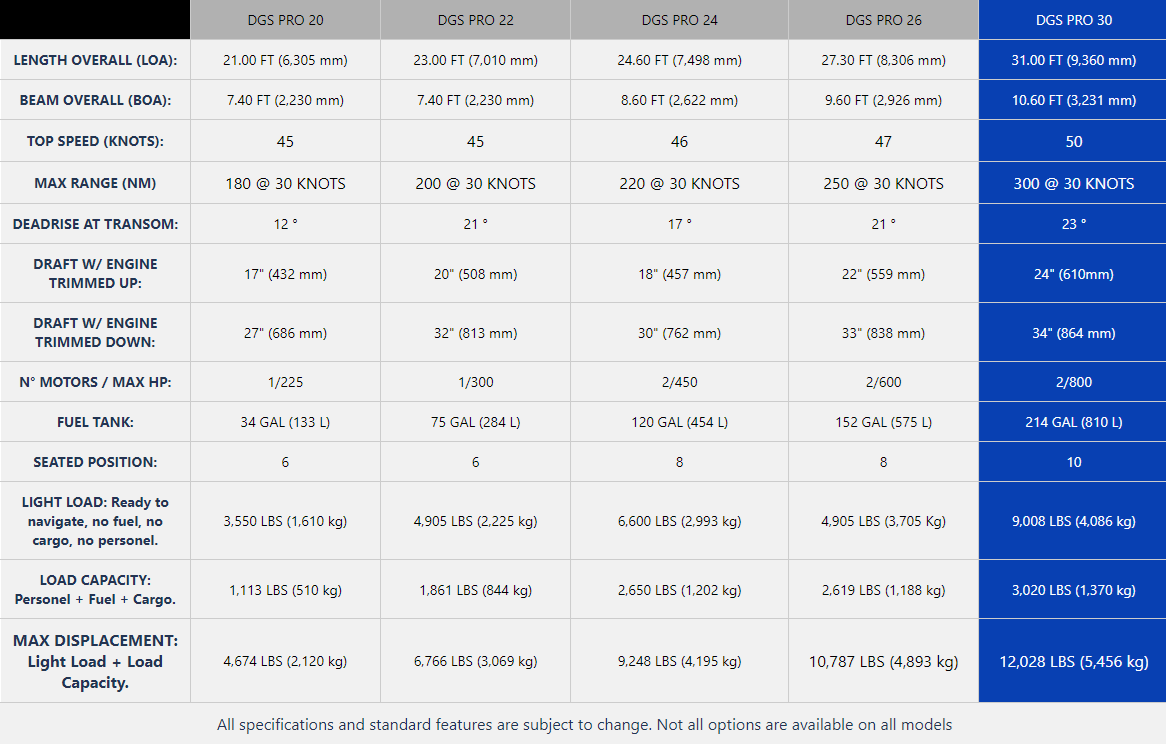Select the 214 GAL (810 L) fuel cell
1166x744 pixels.
click(x=1073, y=422)
